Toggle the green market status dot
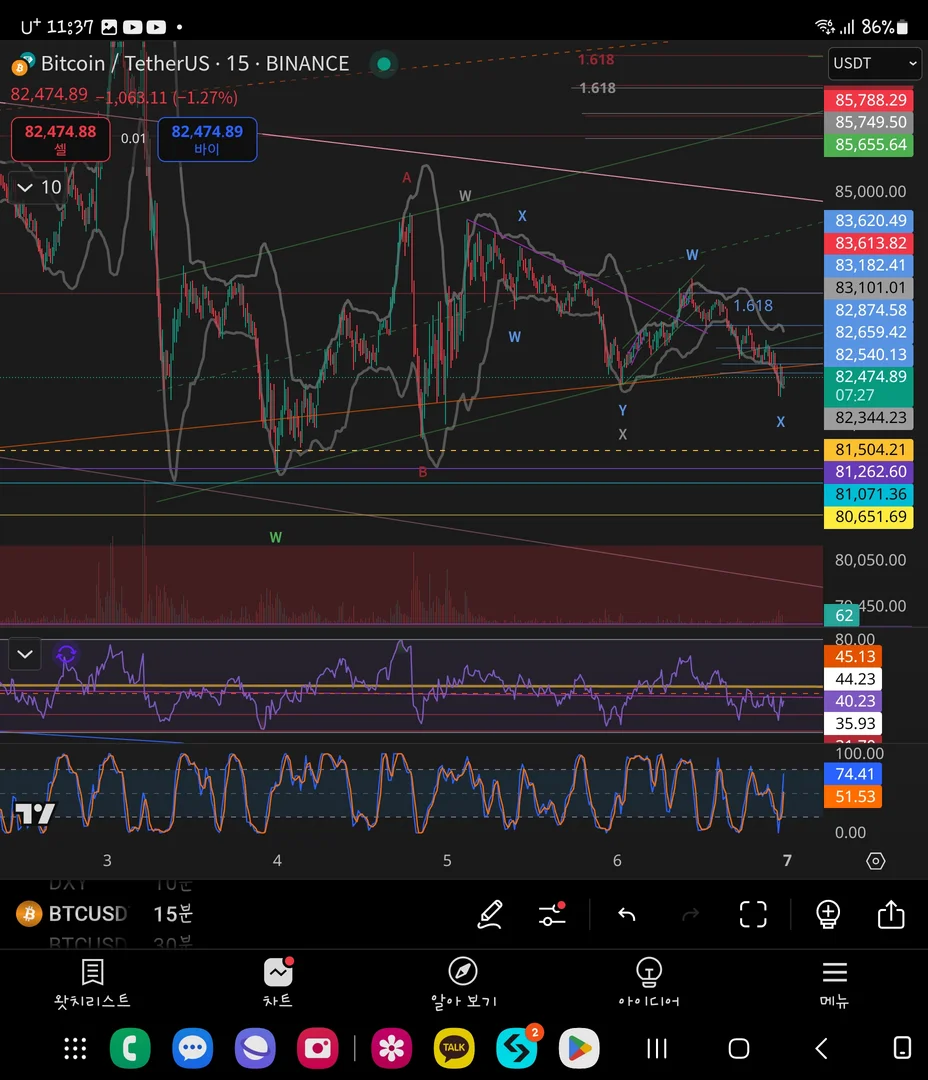 click(x=384, y=64)
